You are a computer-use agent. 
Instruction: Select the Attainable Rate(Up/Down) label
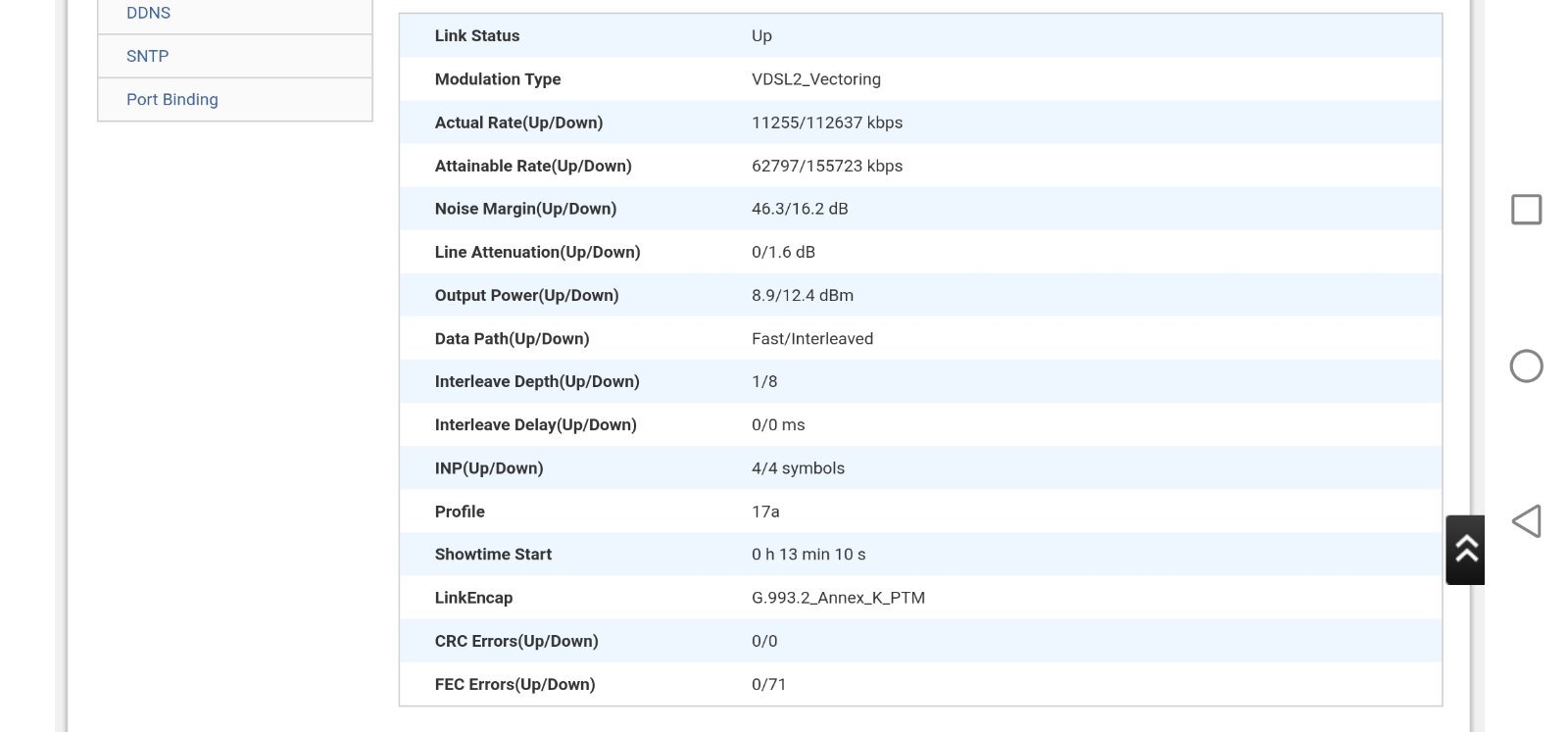point(533,166)
